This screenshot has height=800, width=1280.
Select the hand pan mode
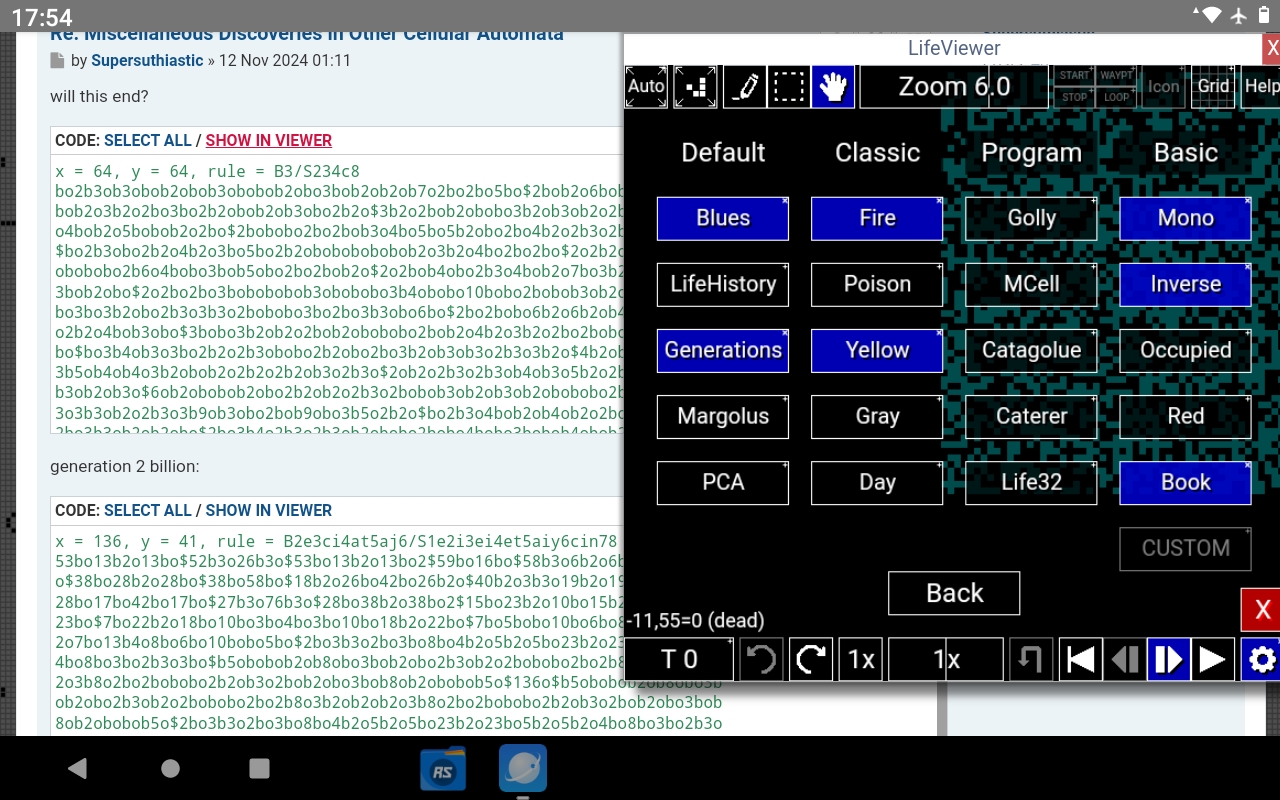click(x=833, y=87)
